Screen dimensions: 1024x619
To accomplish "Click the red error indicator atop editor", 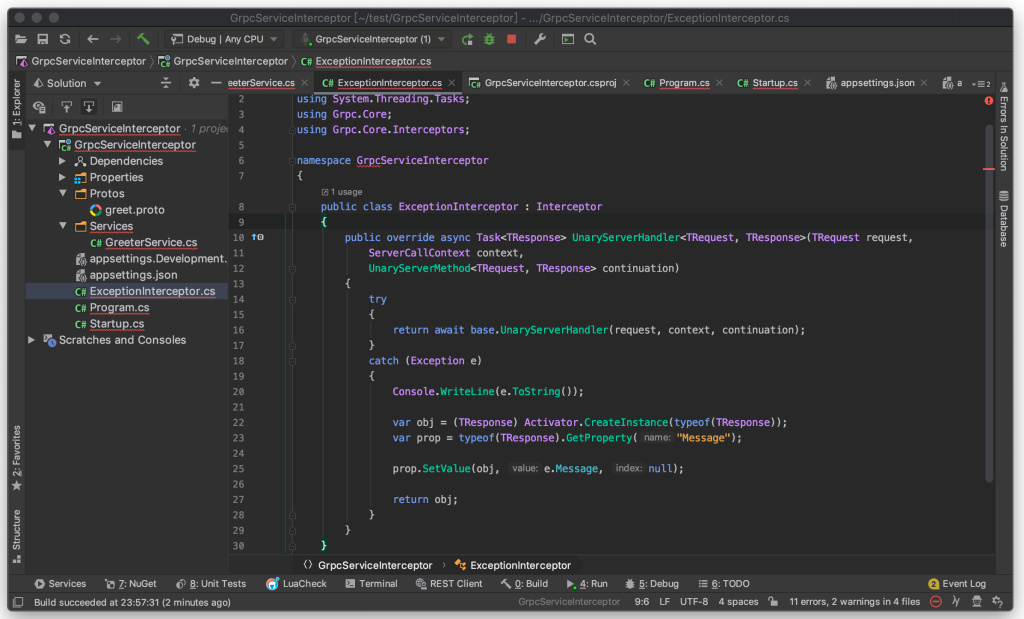I will (x=989, y=101).
